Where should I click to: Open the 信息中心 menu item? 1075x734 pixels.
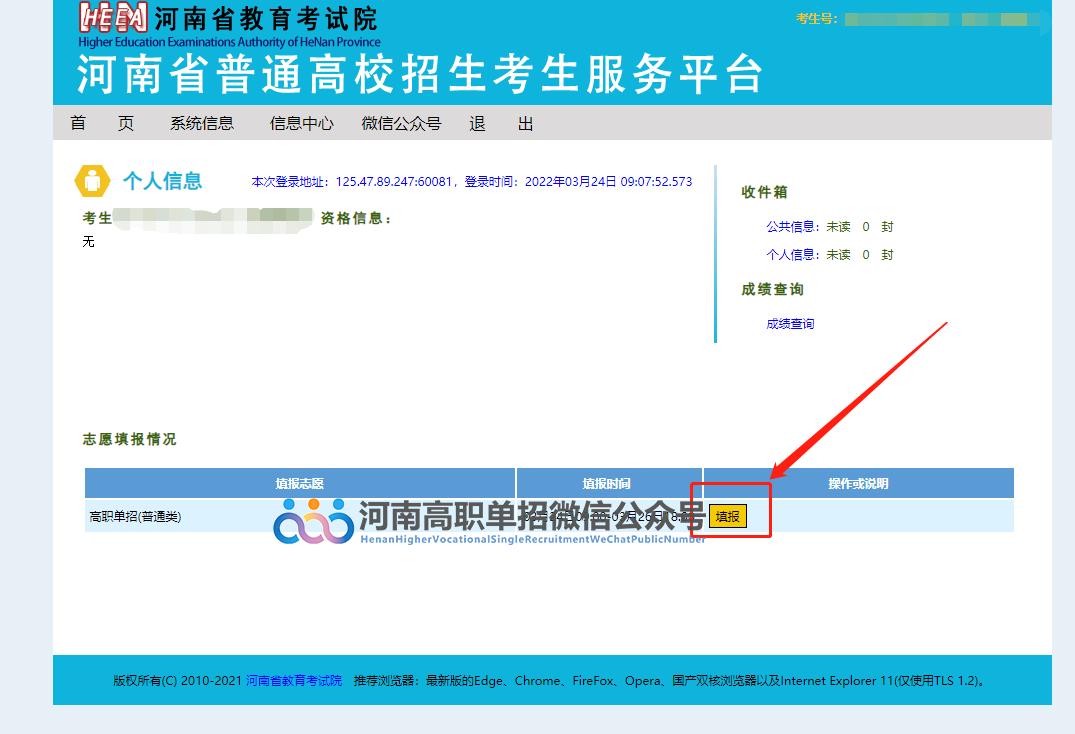pyautogui.click(x=301, y=123)
